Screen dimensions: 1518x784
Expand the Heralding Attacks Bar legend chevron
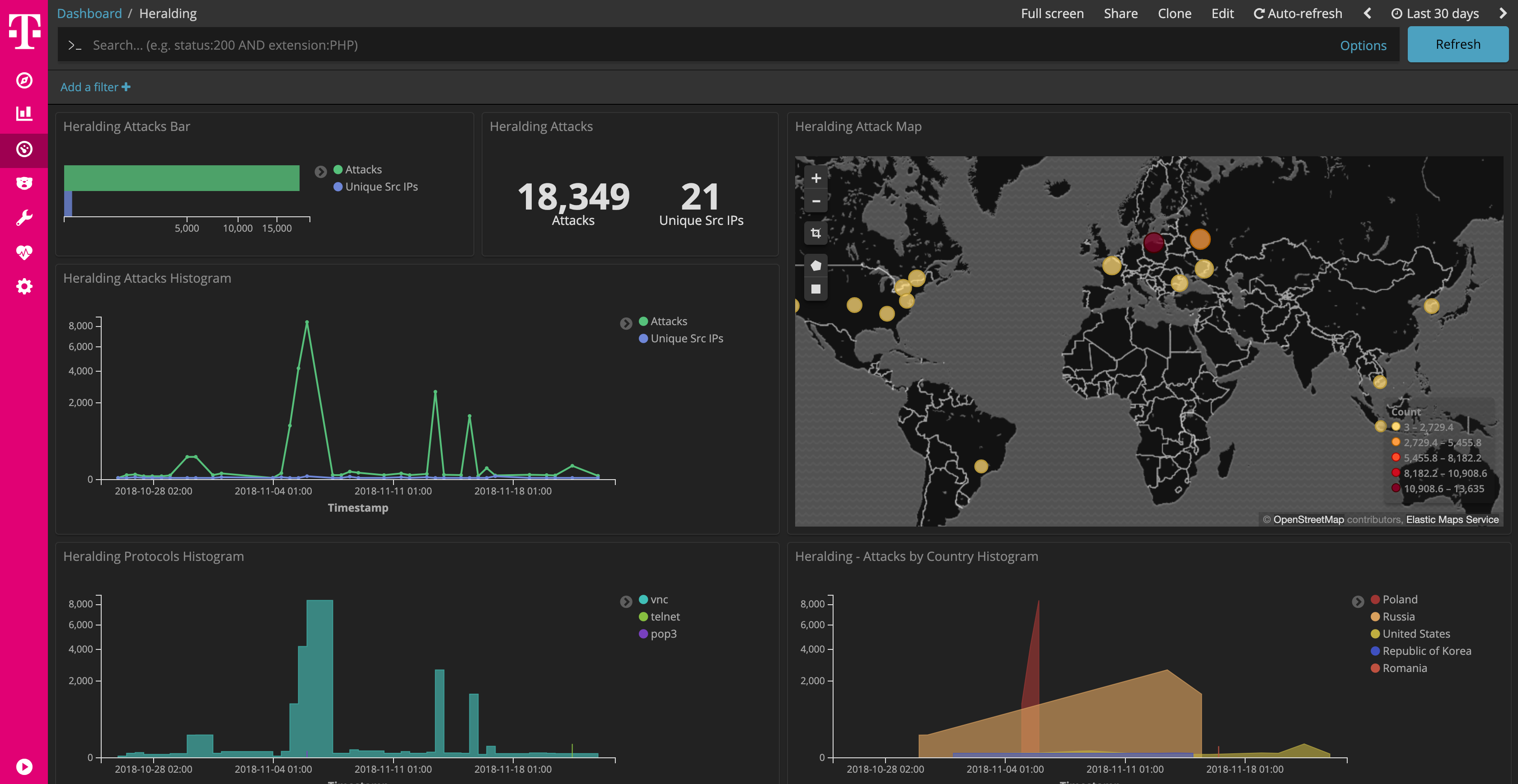coord(321,172)
